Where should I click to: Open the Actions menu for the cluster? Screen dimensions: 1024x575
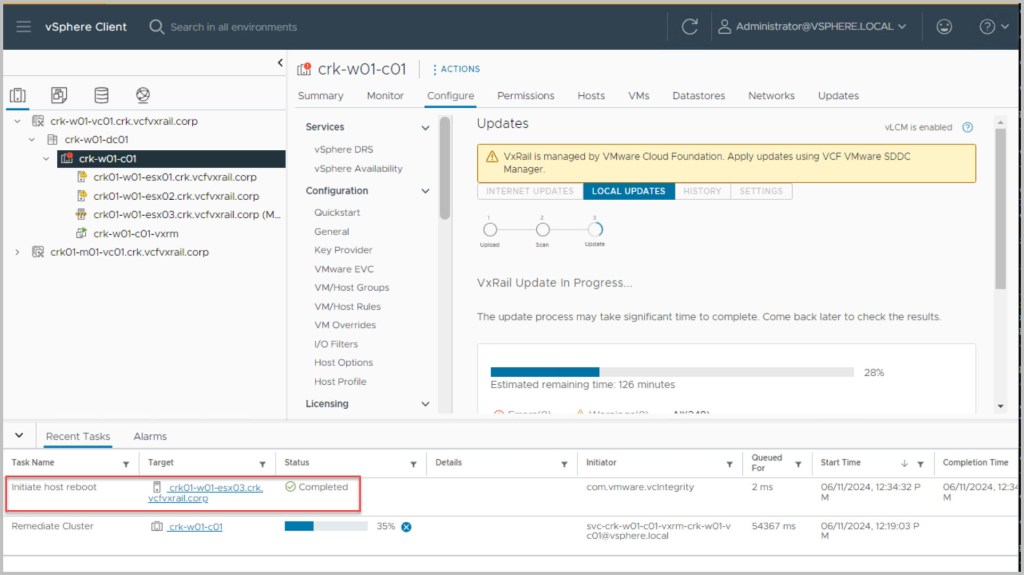coord(455,69)
